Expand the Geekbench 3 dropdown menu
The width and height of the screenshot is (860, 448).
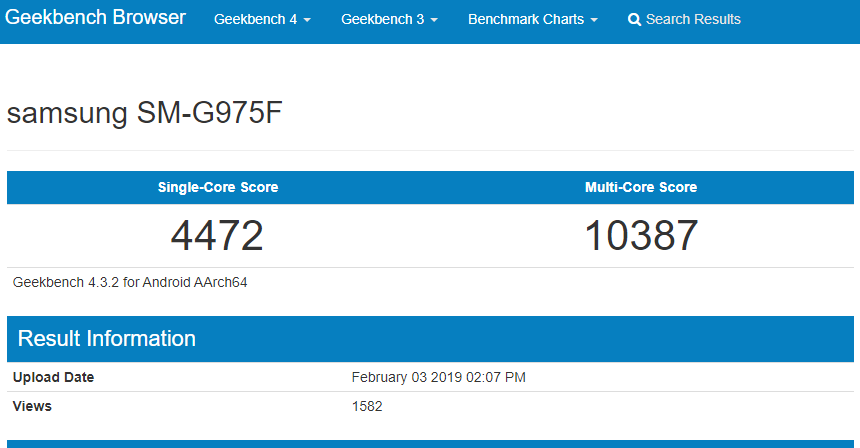pyautogui.click(x=389, y=19)
